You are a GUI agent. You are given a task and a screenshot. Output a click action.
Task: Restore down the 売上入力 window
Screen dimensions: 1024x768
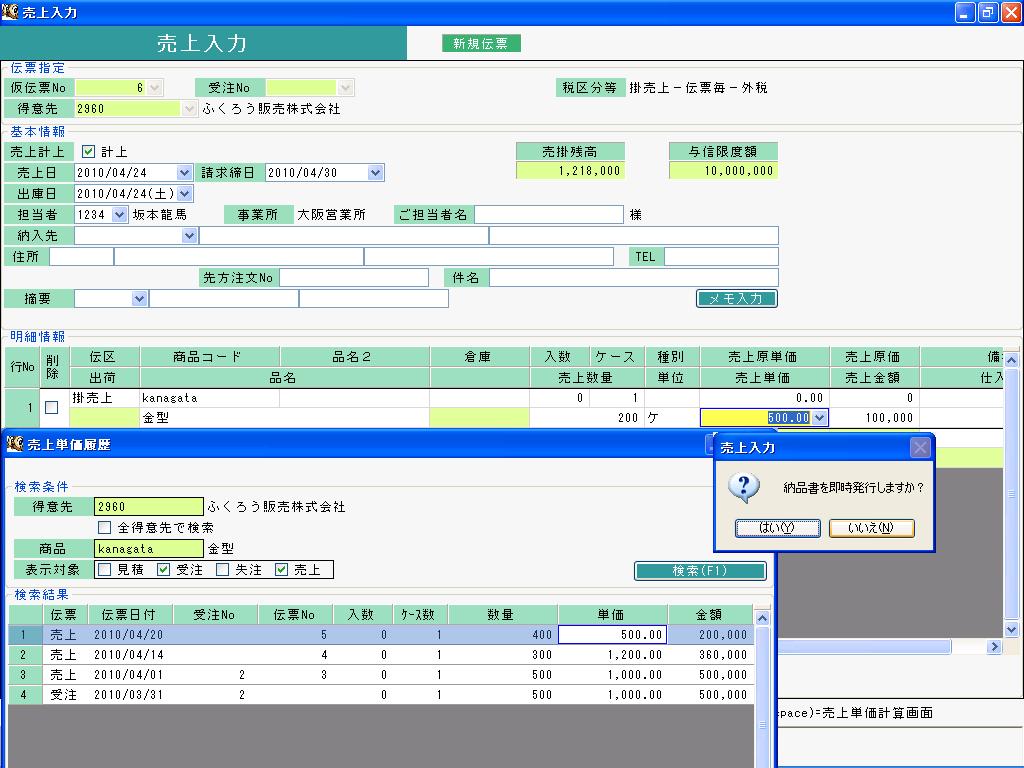[x=987, y=12]
